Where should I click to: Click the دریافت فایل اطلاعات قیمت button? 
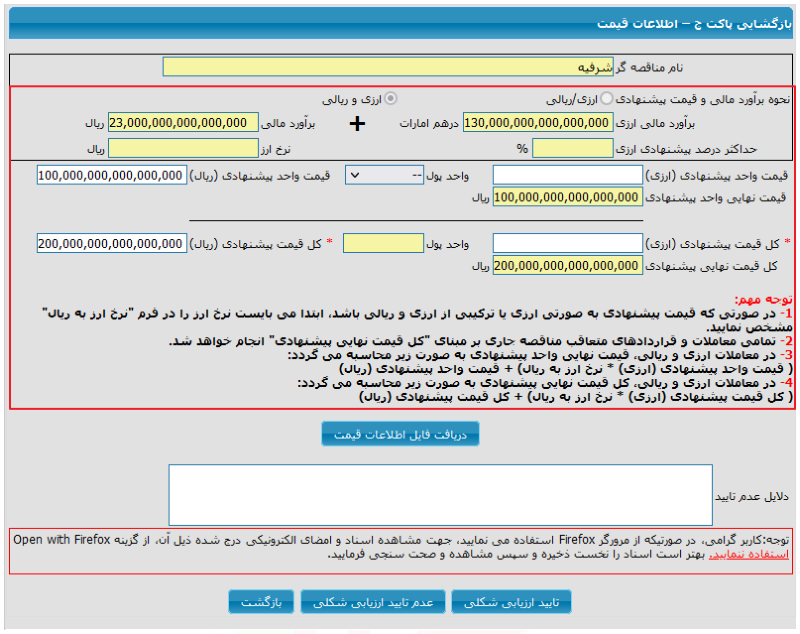[401, 434]
